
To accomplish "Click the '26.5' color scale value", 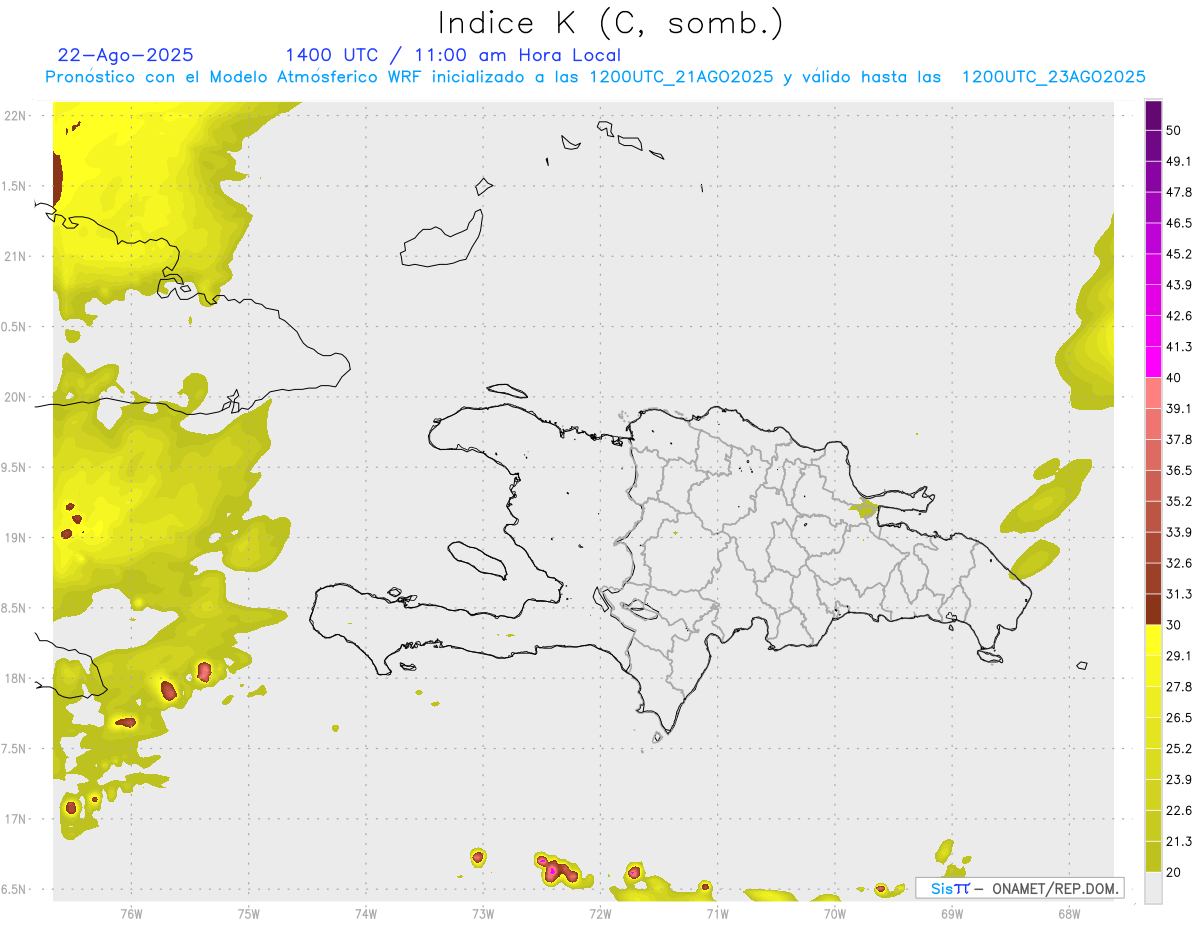I will click(1179, 718).
